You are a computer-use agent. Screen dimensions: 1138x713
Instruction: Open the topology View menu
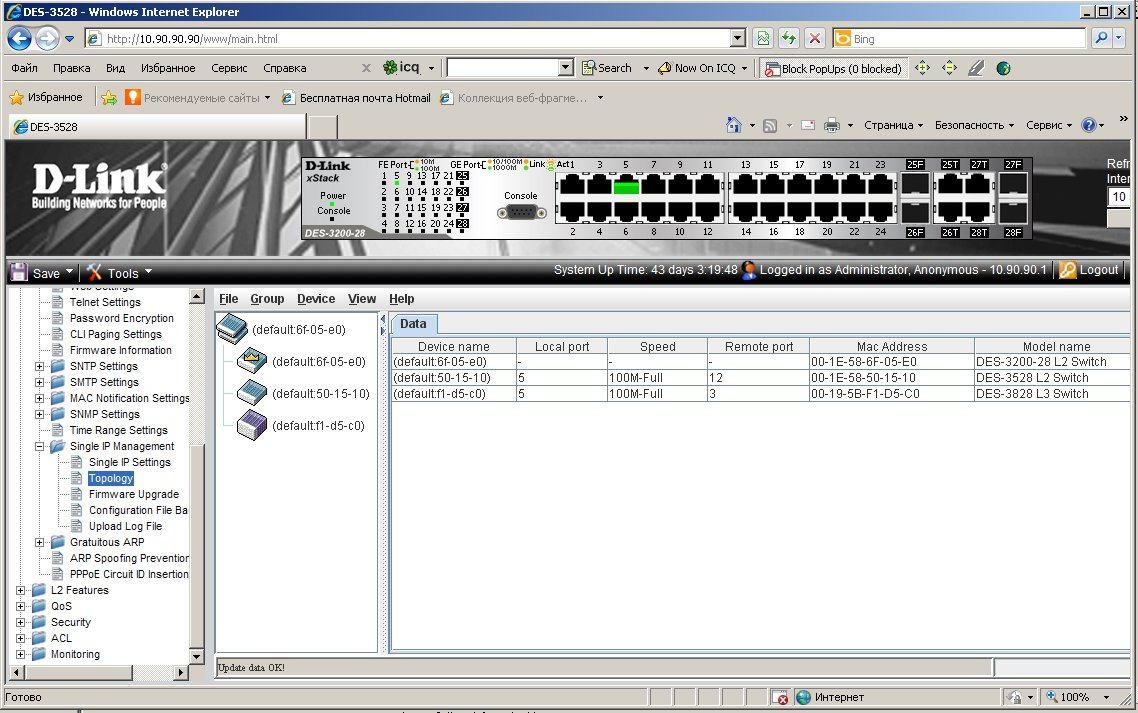361,298
